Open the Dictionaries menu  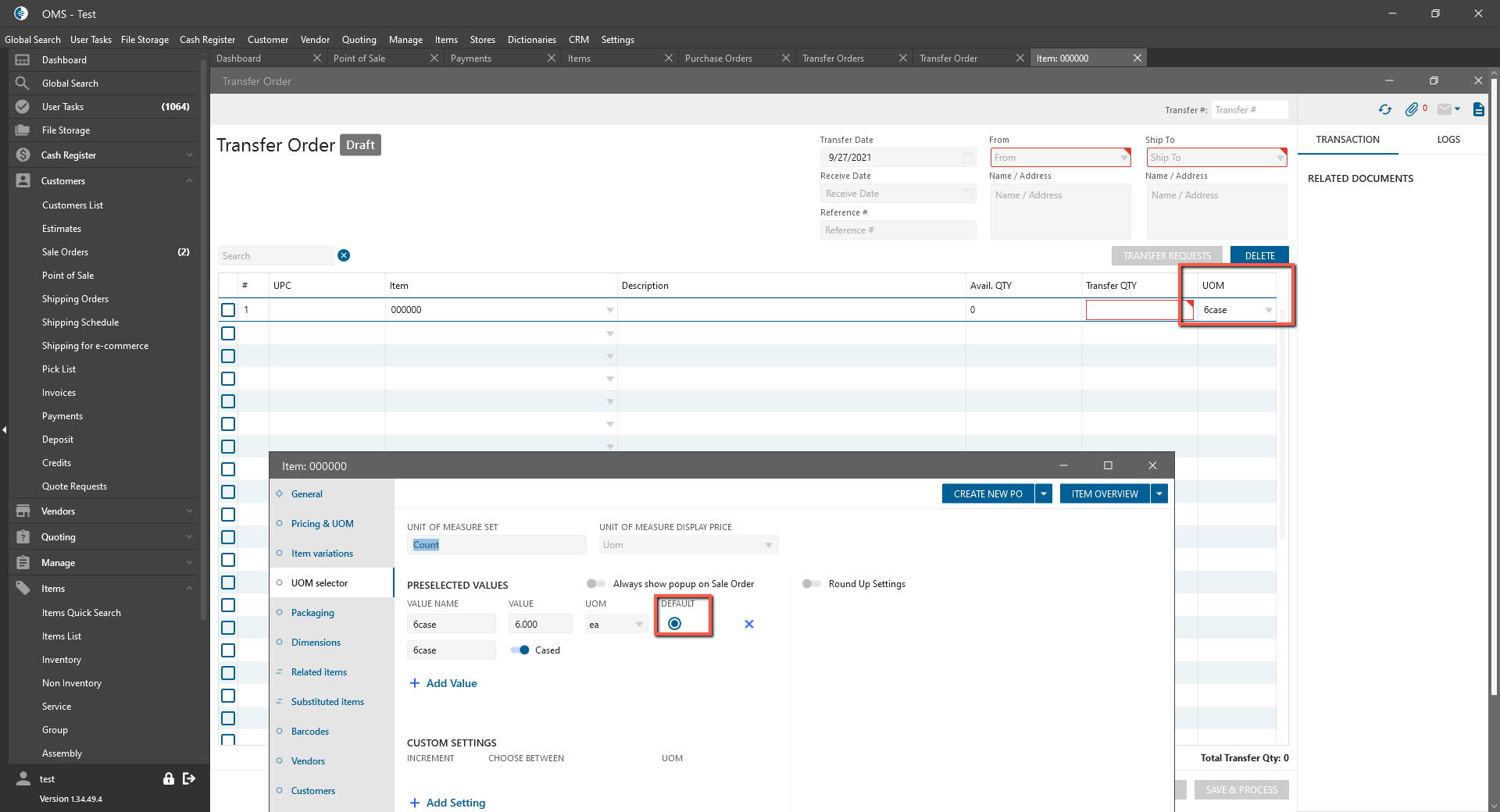[531, 40]
